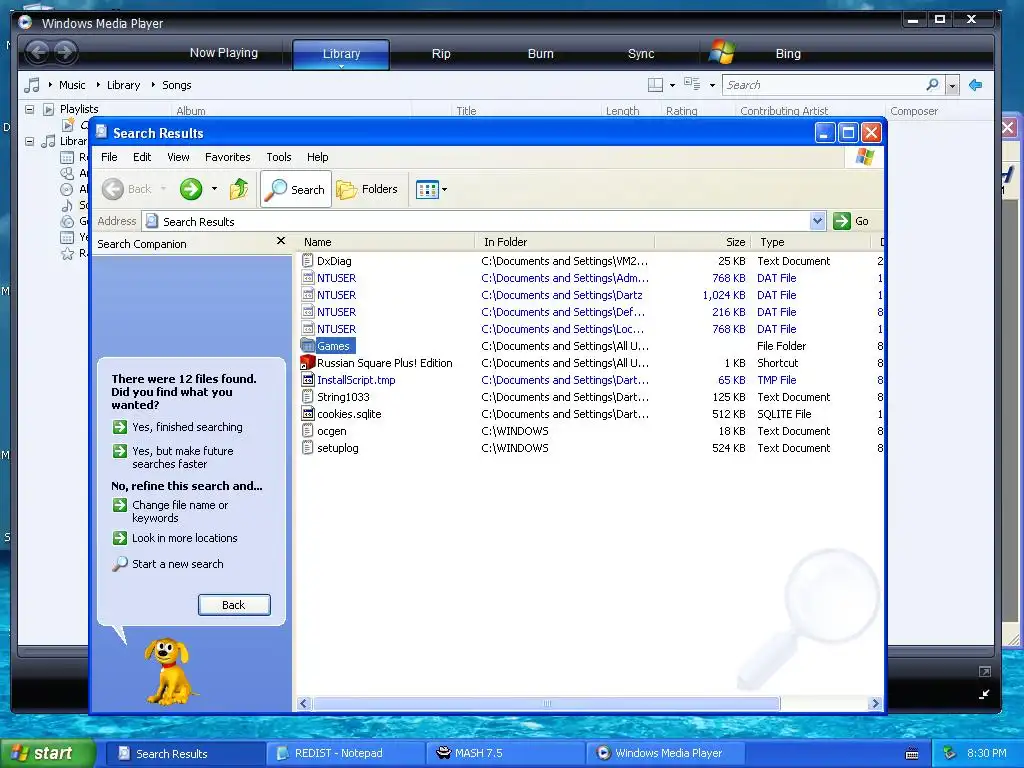
Task: Select the Games folder icon
Action: (x=308, y=345)
